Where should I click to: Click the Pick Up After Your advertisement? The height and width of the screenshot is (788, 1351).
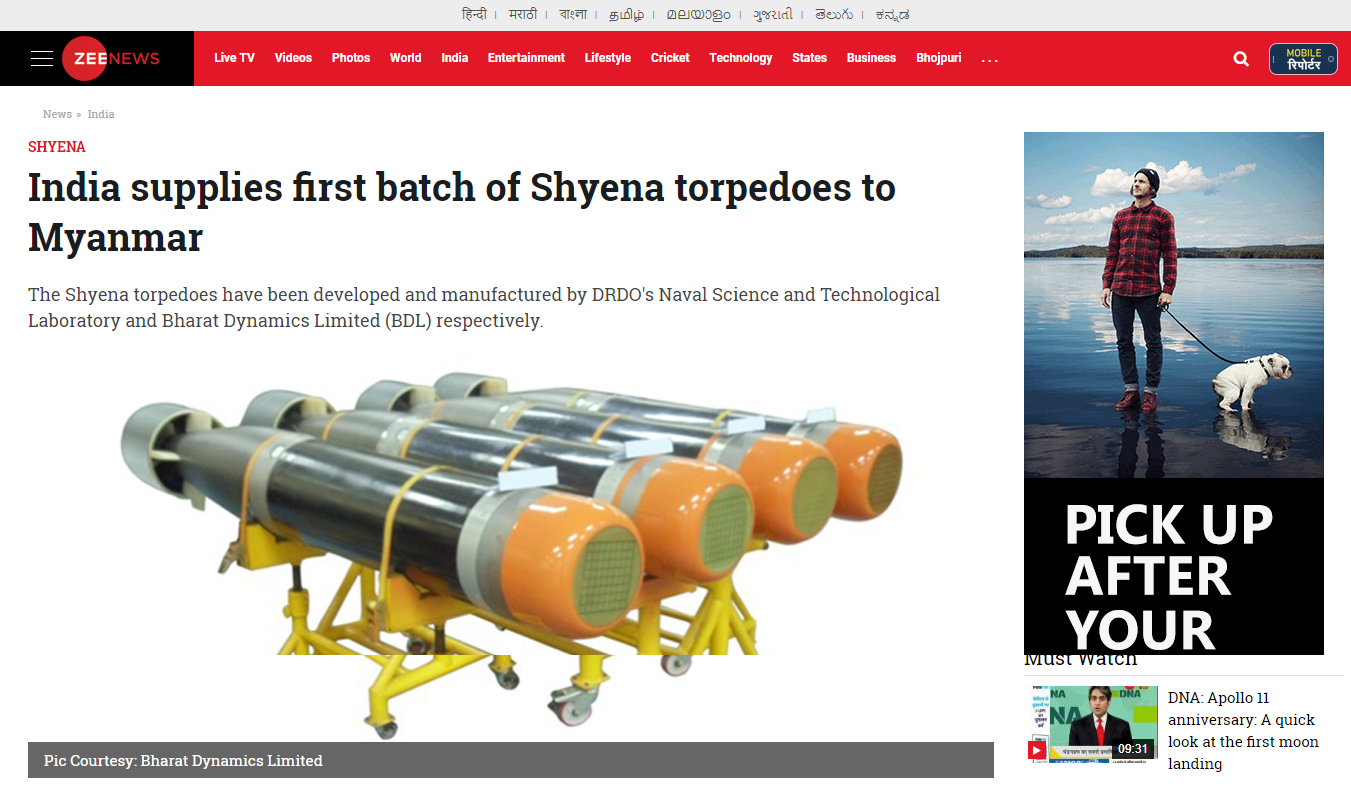click(1174, 393)
